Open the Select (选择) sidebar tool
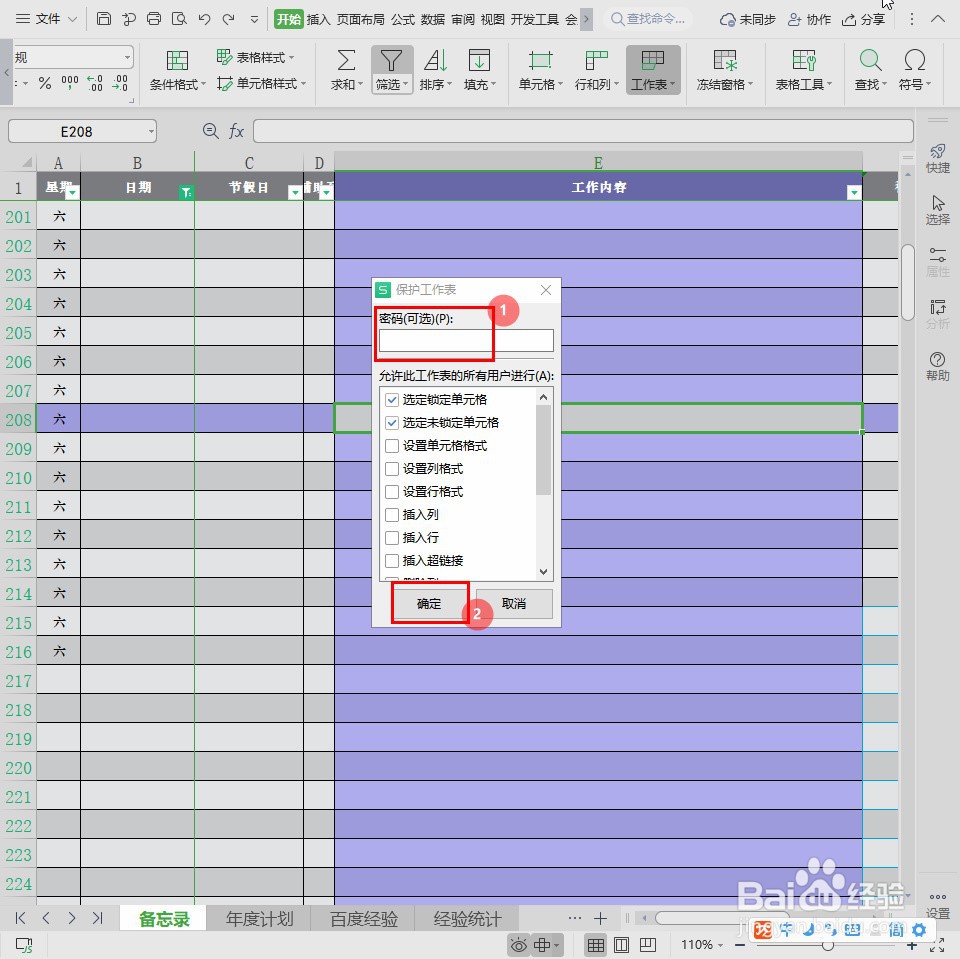Viewport: 960px width, 959px height. 937,210
